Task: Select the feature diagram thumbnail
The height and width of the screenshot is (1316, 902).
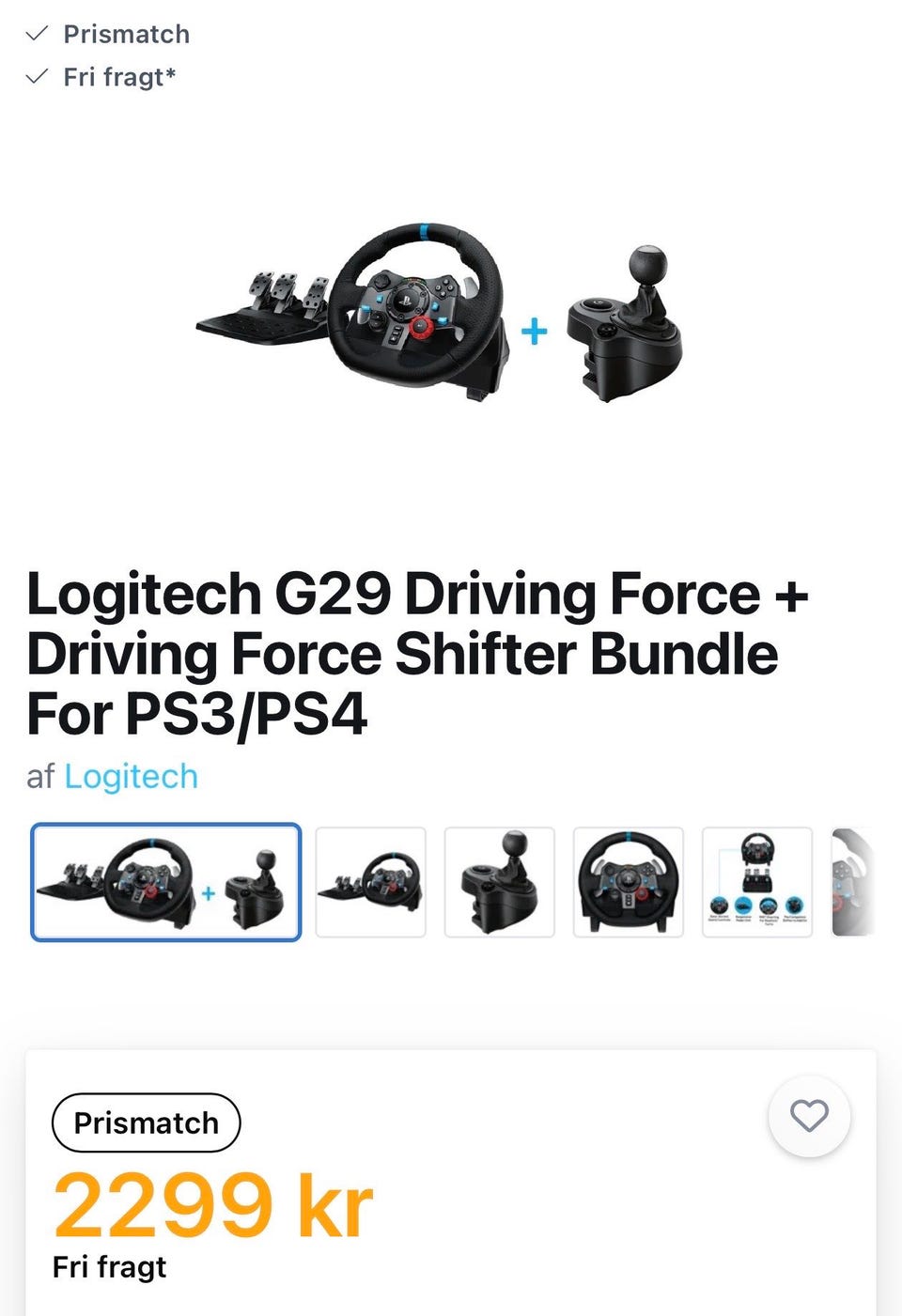Action: (757, 882)
